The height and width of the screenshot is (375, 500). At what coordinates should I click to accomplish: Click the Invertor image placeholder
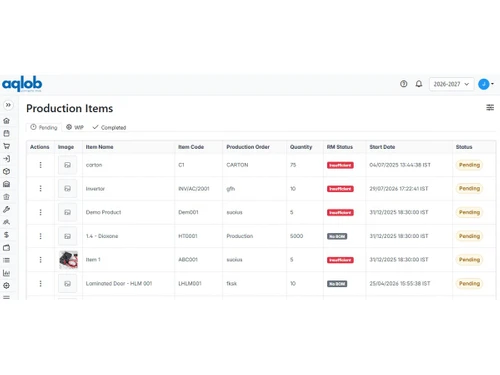[67, 189]
